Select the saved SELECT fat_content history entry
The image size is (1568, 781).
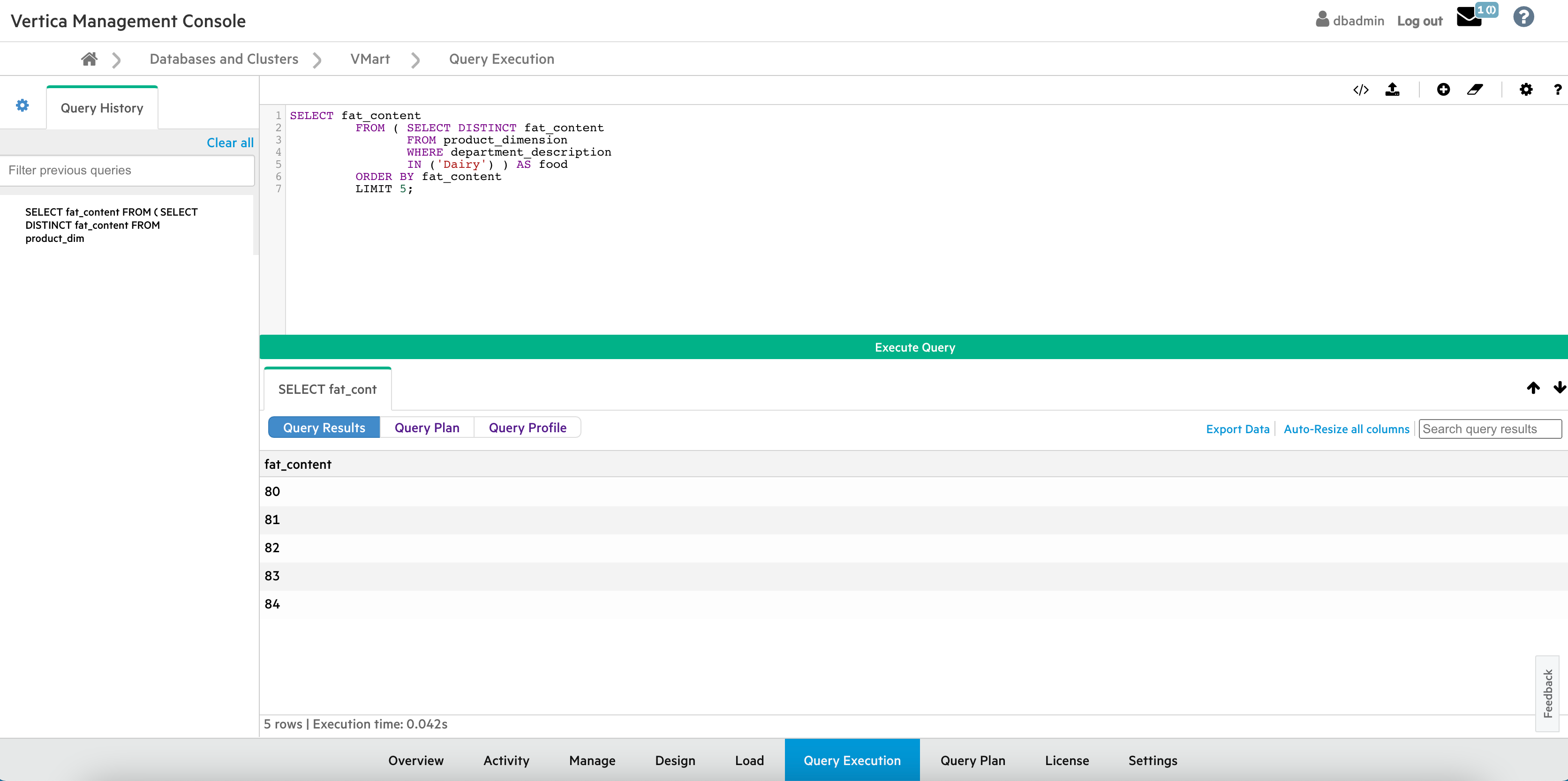[127, 225]
